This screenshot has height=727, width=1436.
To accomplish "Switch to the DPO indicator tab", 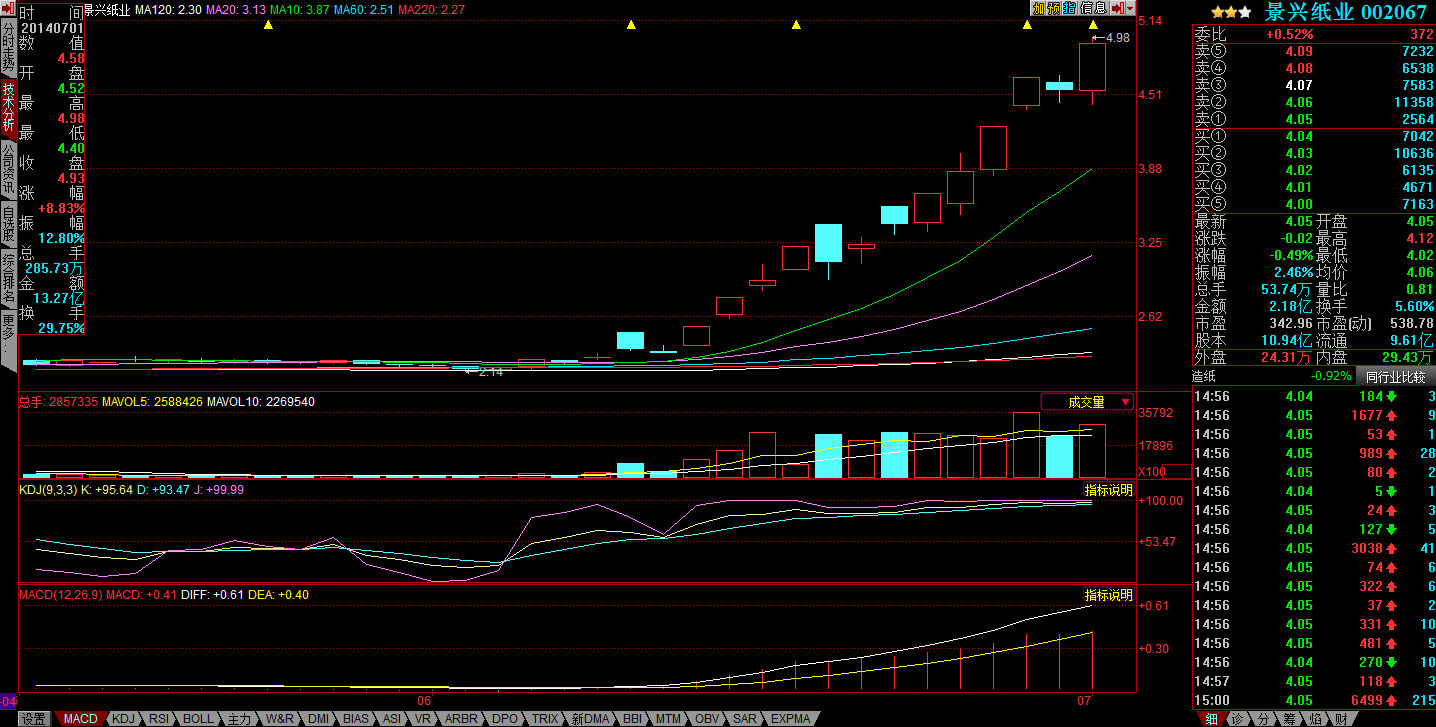I will tap(505, 719).
